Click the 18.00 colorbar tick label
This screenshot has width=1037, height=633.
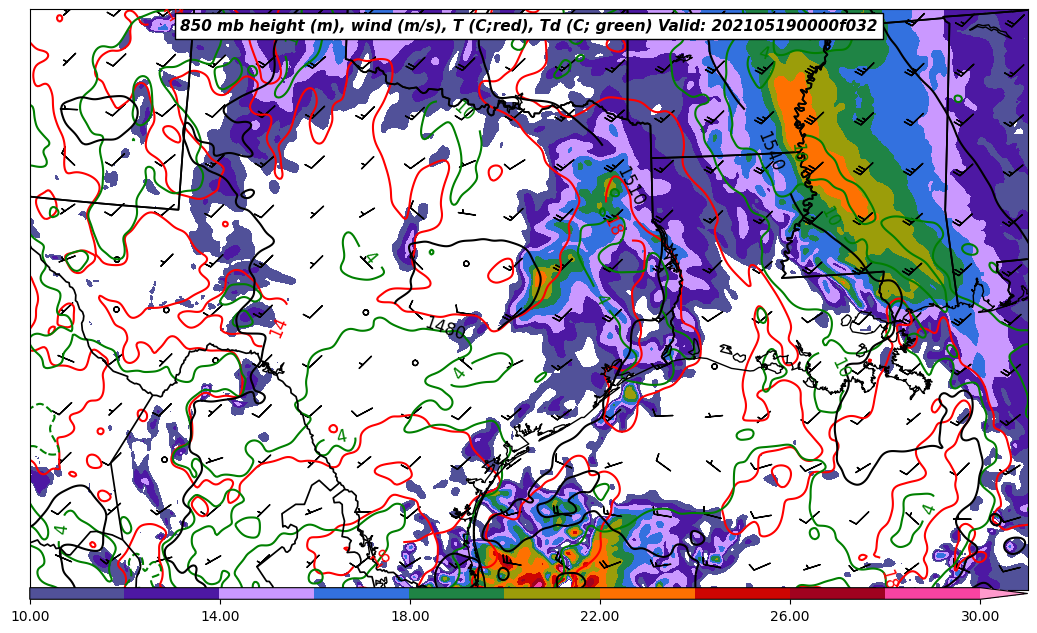click(x=409, y=616)
